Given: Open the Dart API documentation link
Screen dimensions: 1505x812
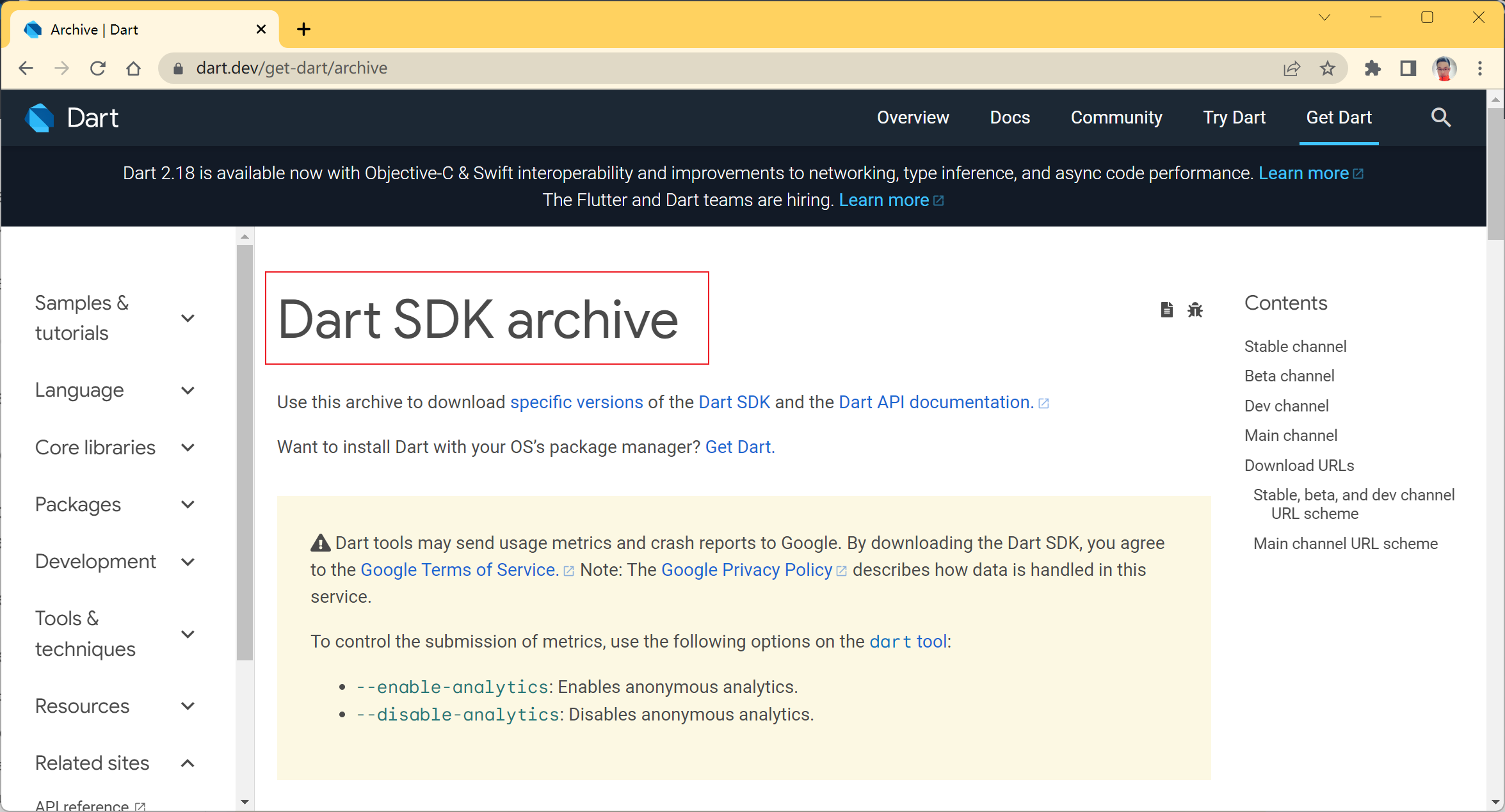Looking at the screenshot, I should tap(943, 402).
